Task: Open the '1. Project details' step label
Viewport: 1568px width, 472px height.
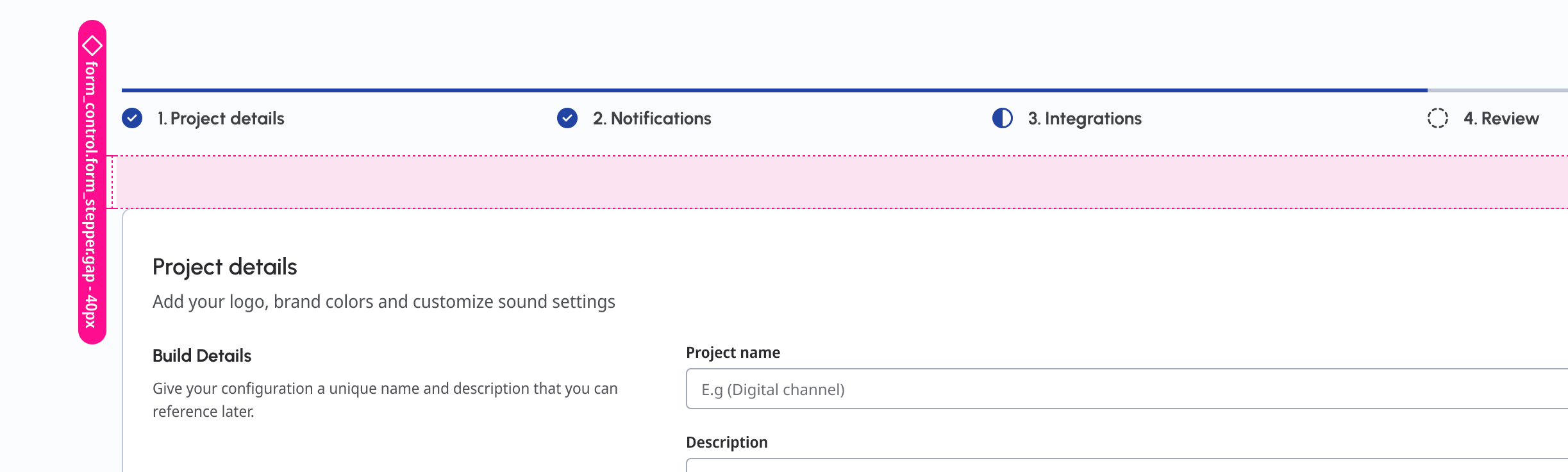Action: [221, 119]
